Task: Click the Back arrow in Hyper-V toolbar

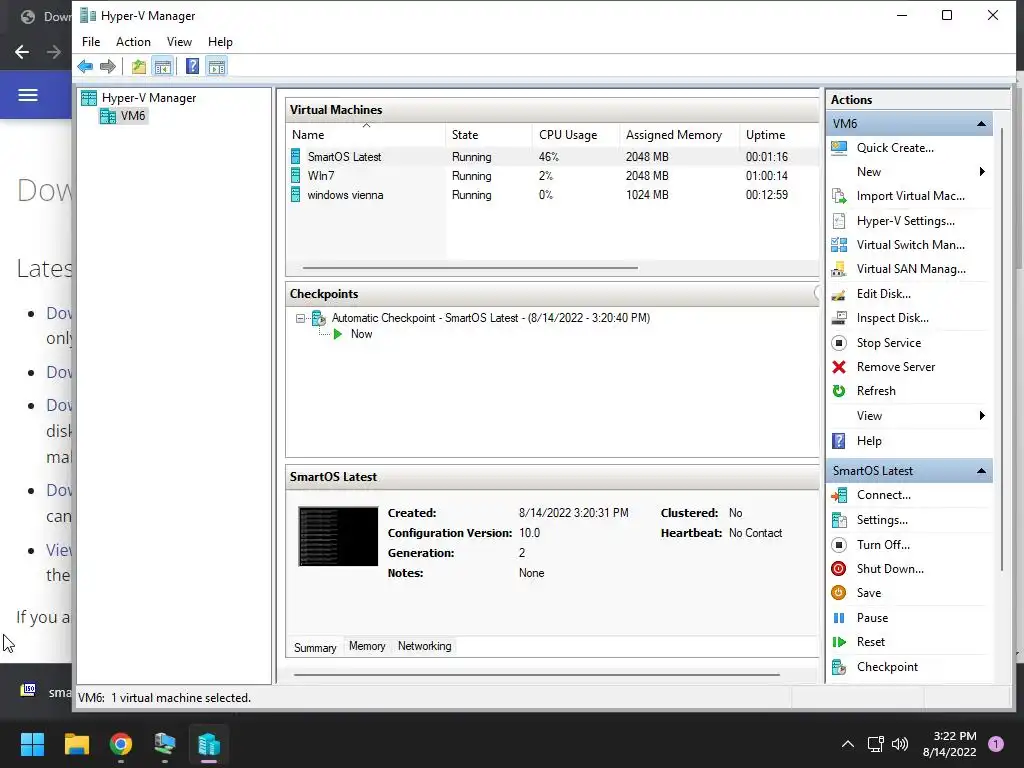Action: [x=85, y=66]
